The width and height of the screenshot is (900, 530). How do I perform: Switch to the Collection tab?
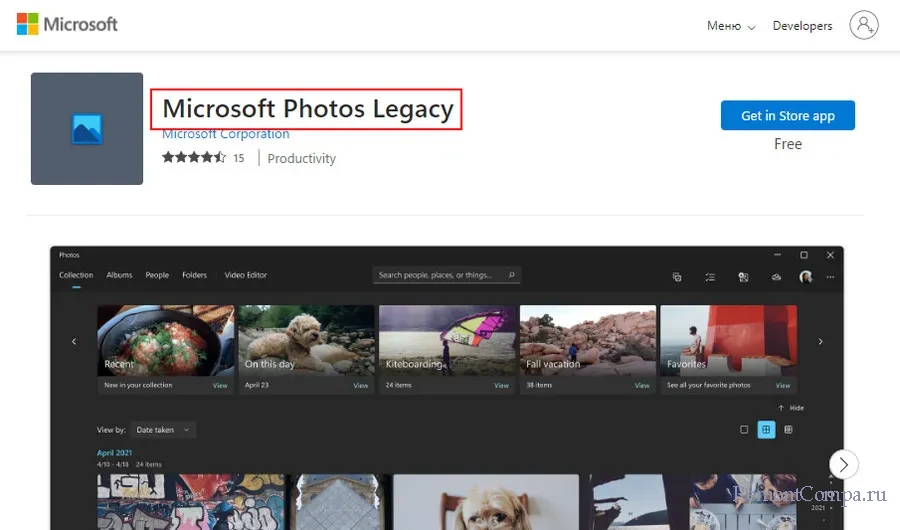(76, 275)
